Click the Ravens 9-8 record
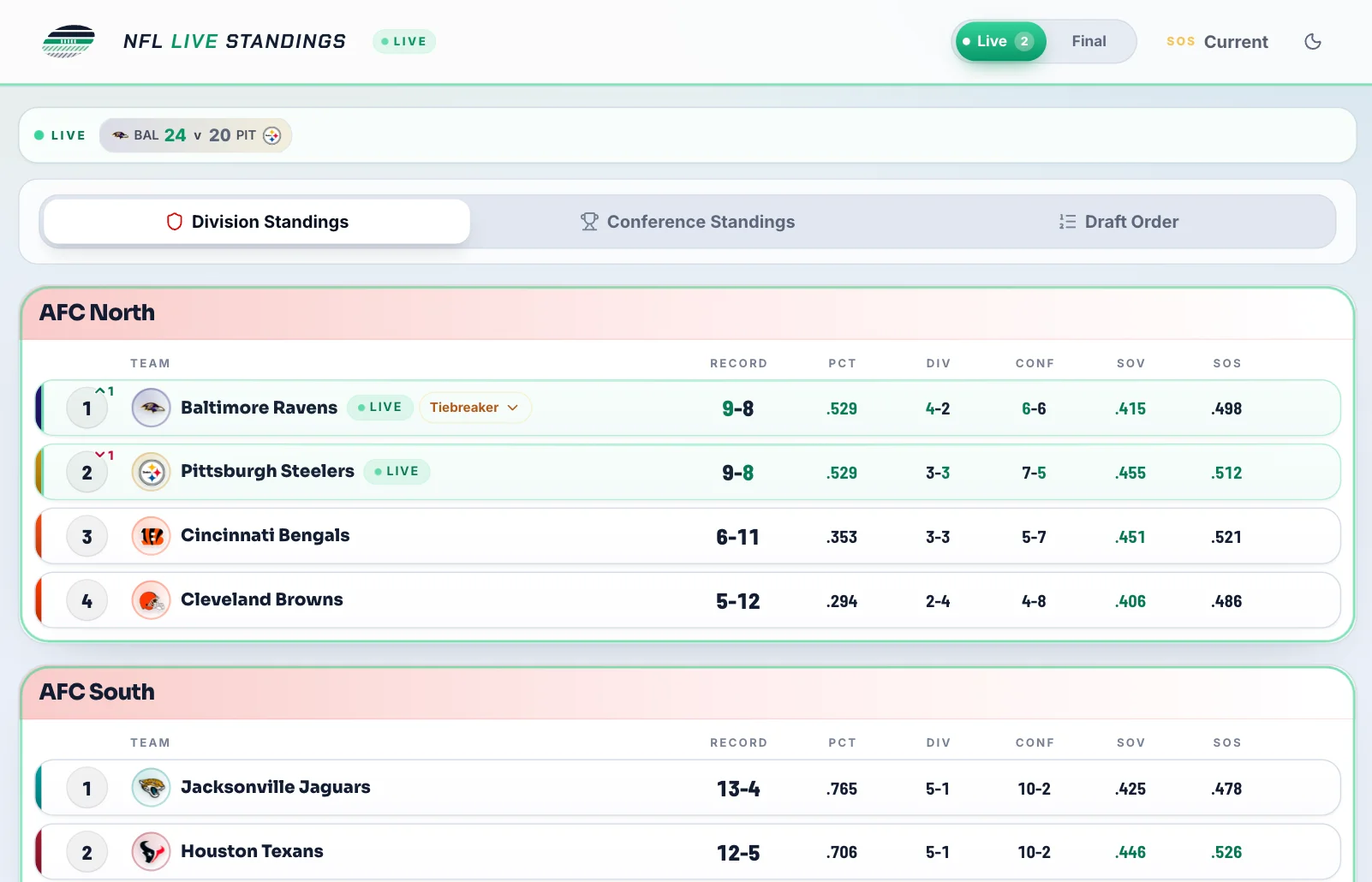 (x=737, y=408)
